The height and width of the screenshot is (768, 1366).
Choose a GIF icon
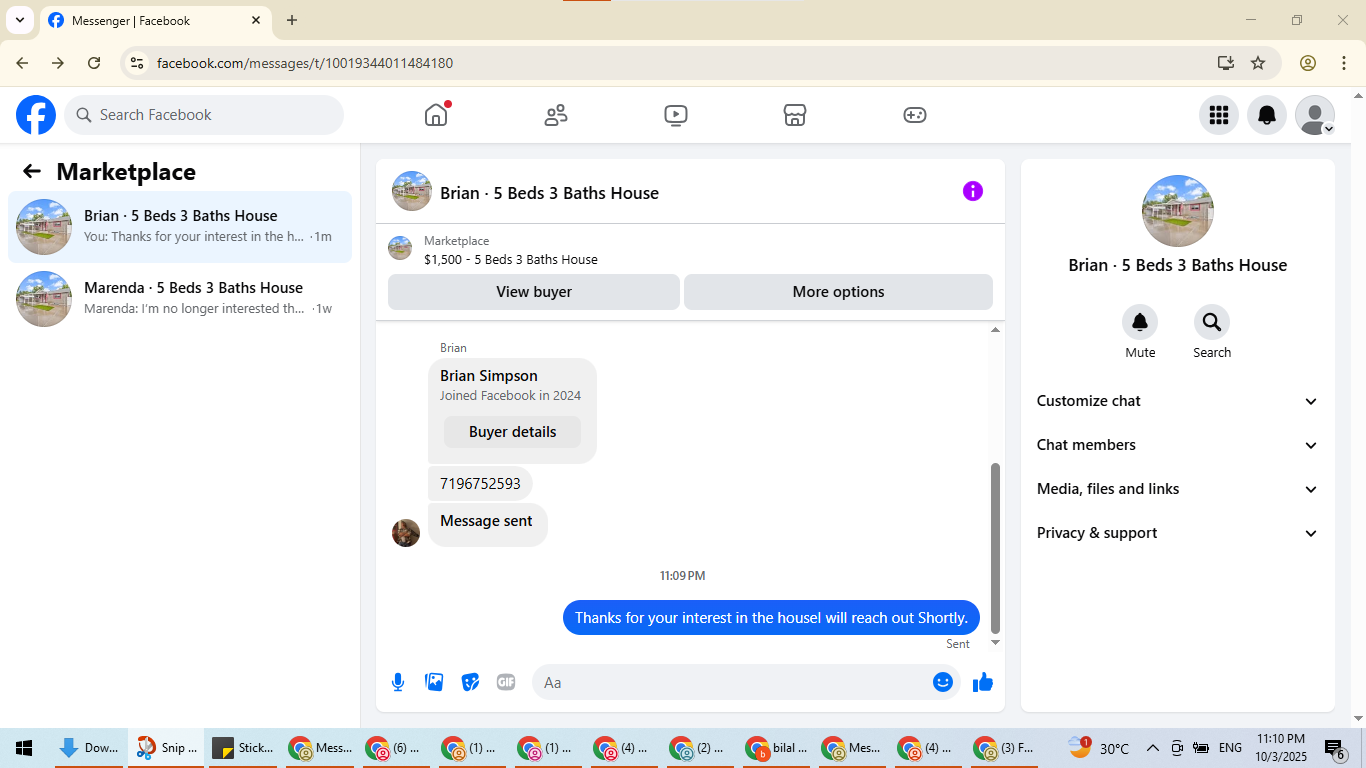506,682
